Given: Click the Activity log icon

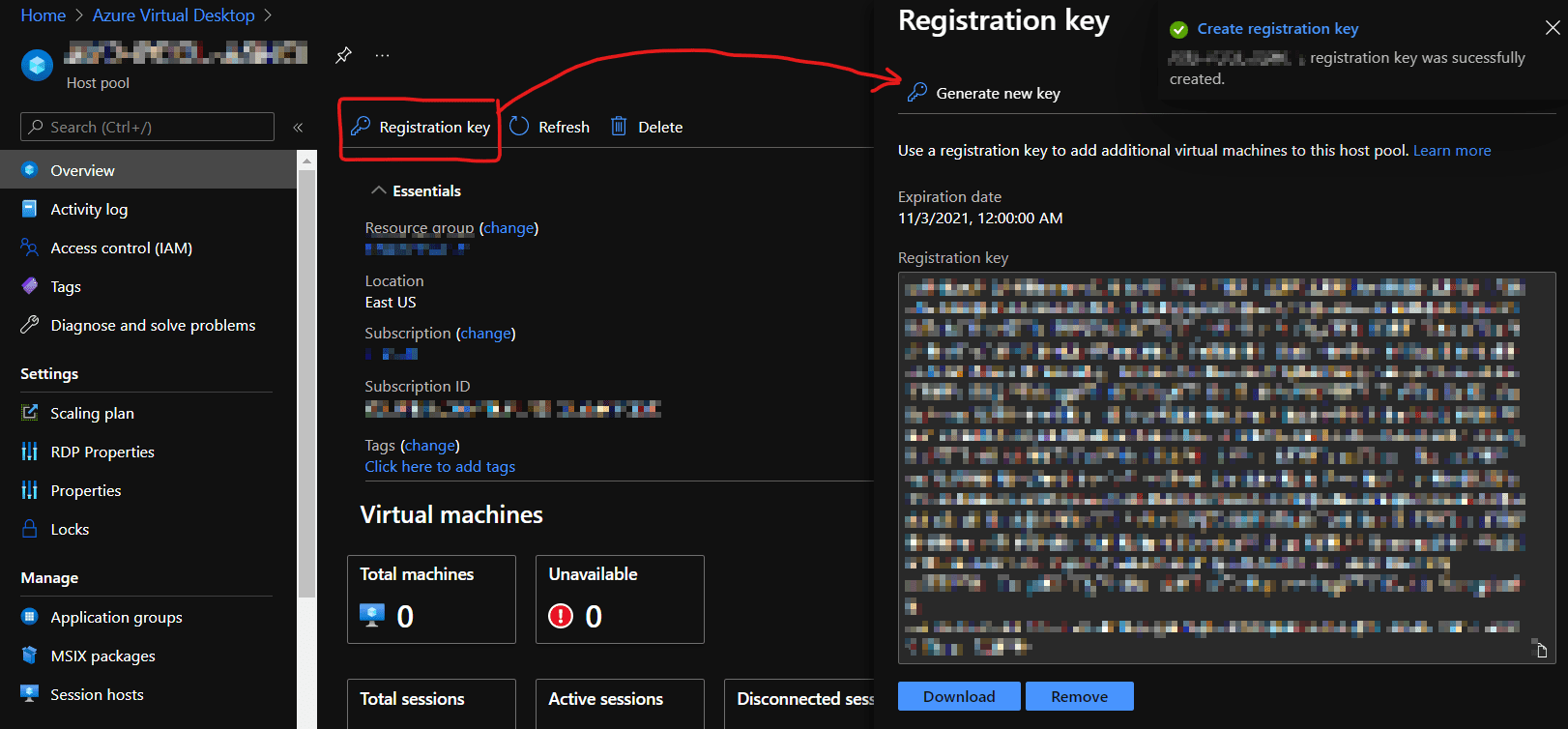Looking at the screenshot, I should 30,209.
